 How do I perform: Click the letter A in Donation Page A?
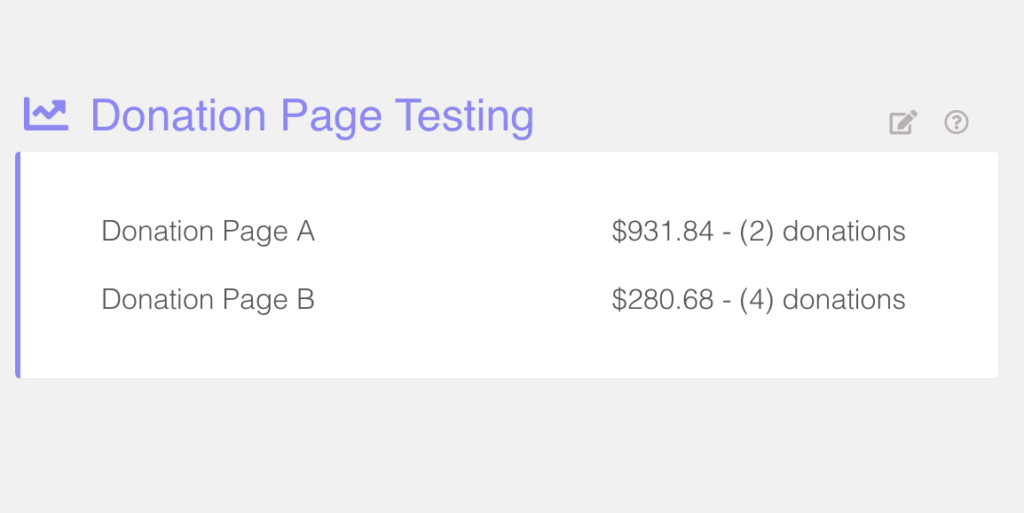306,231
